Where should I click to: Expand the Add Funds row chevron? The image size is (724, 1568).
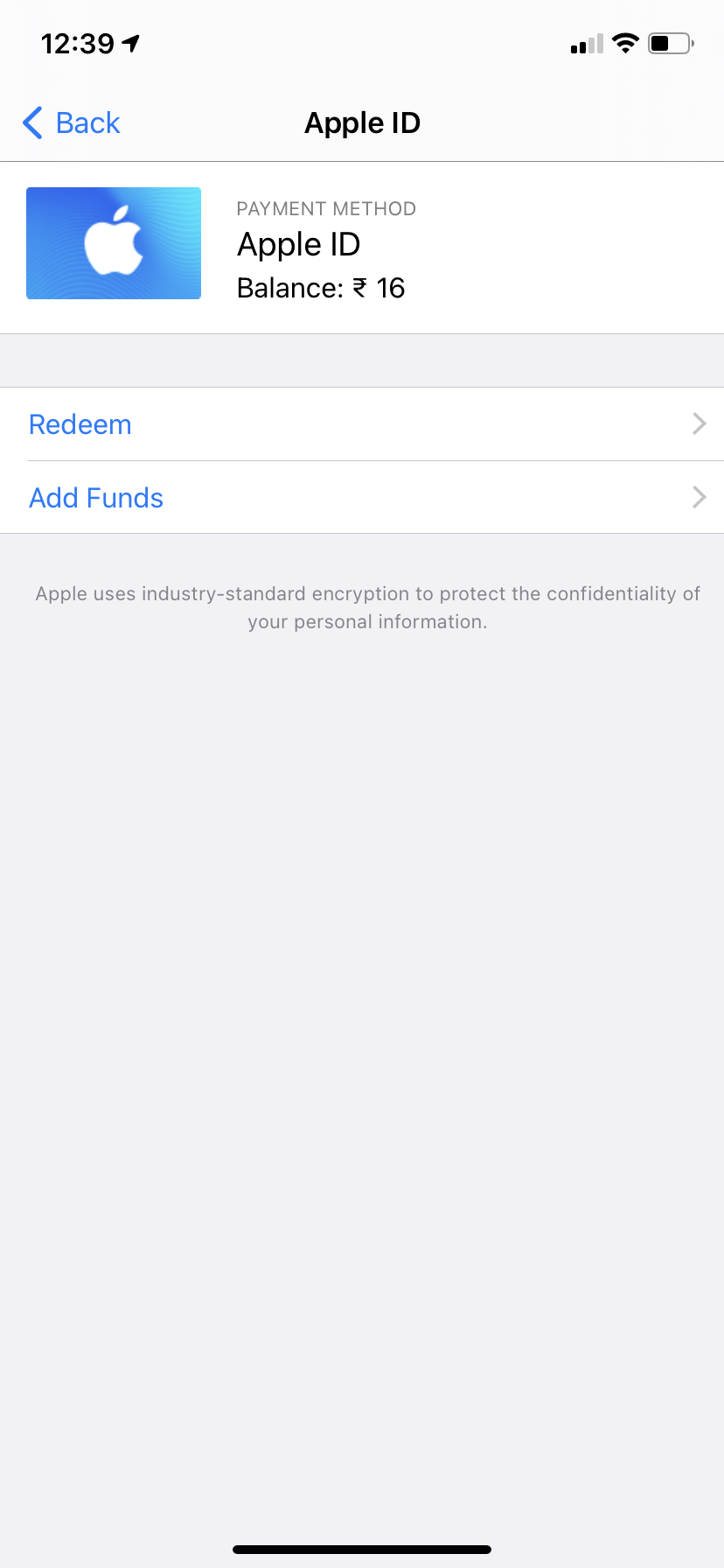pos(699,498)
